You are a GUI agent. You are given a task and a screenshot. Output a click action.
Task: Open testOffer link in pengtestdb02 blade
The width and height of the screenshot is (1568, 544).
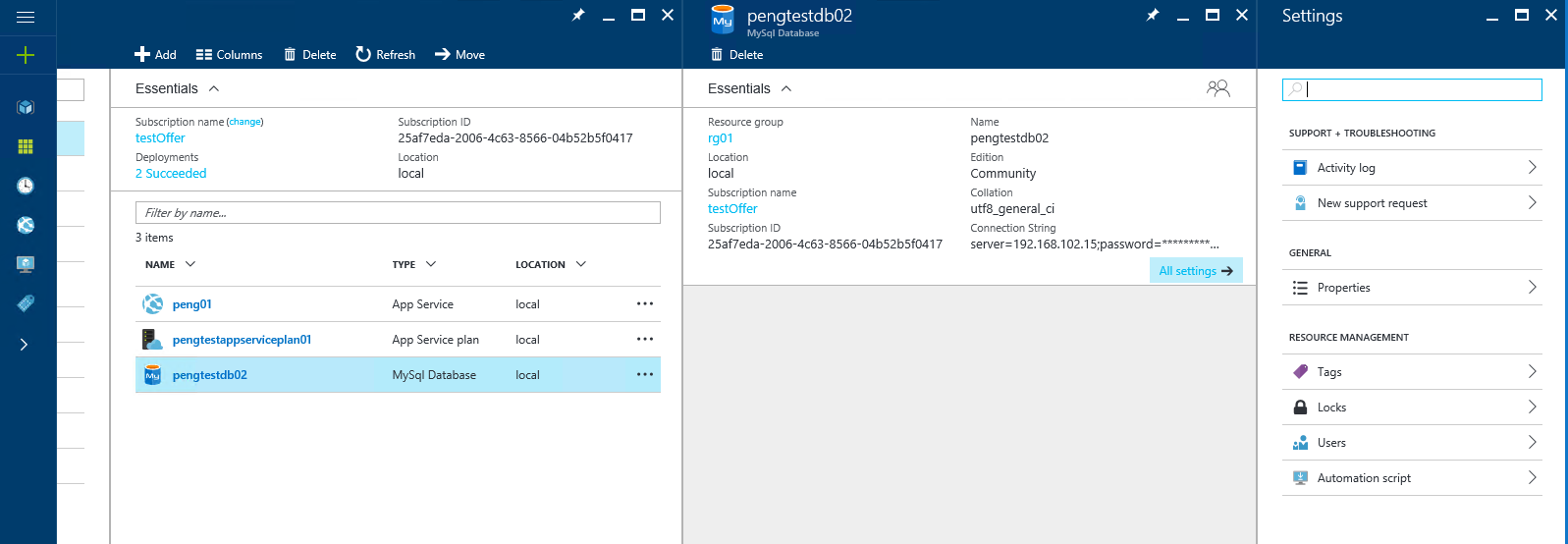[x=732, y=209]
